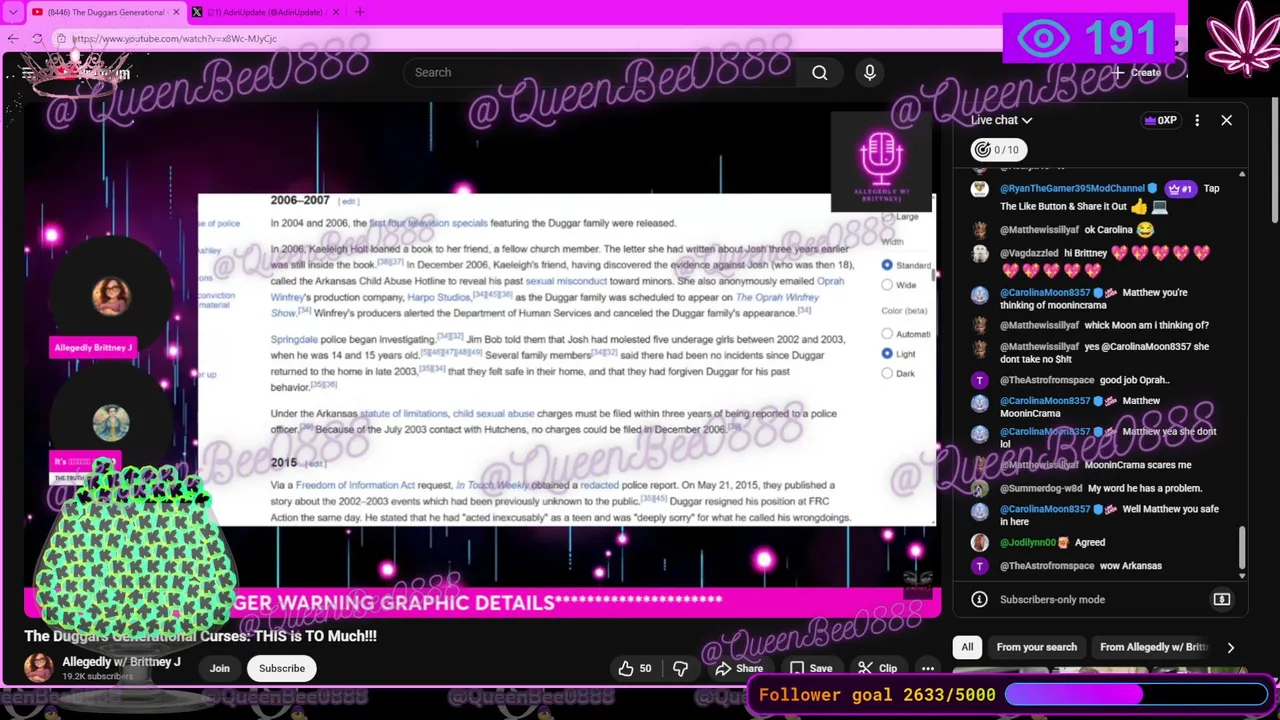Search with voice microphone
This screenshot has width=1280, height=720.
point(870,72)
